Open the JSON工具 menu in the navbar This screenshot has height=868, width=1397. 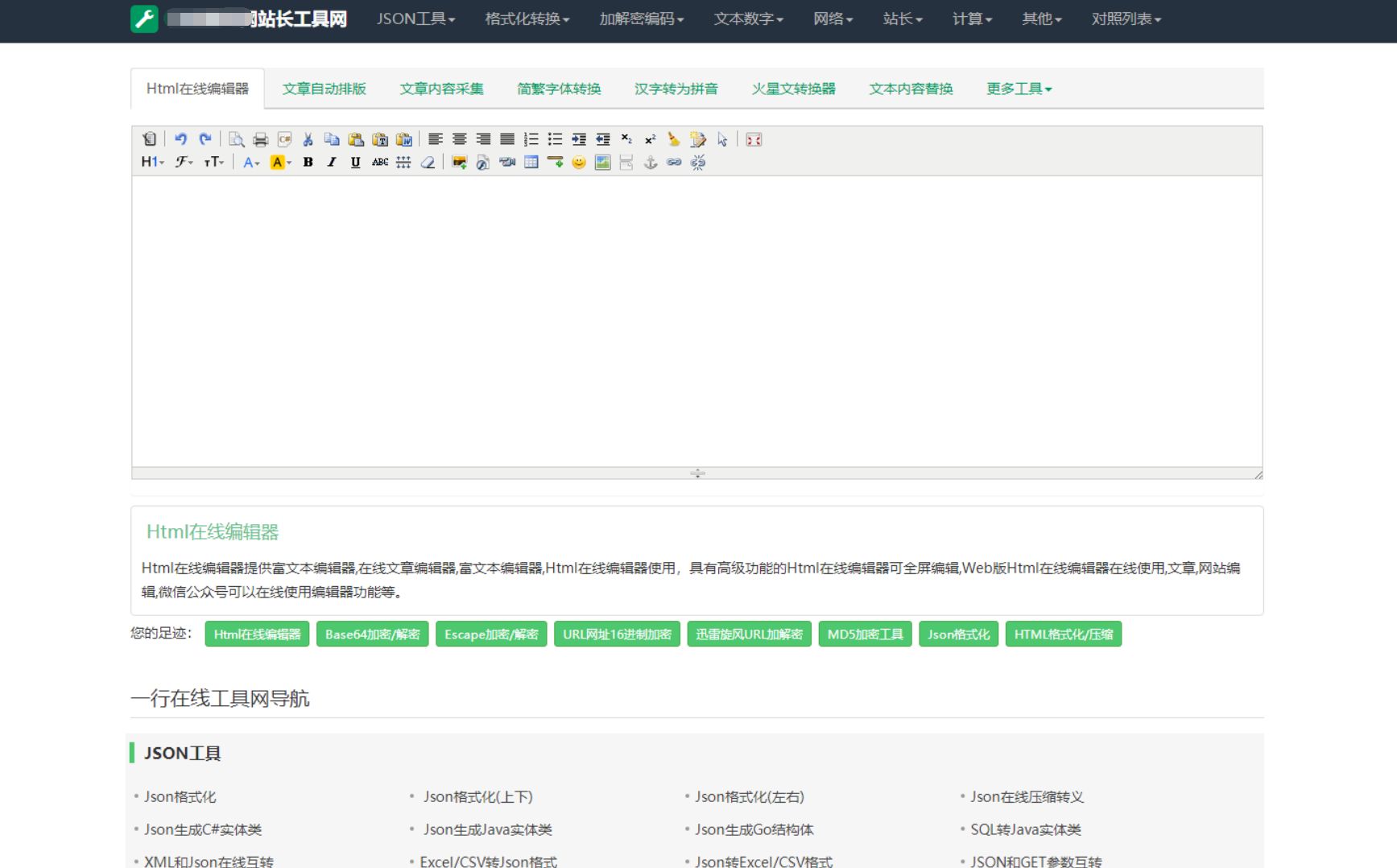click(x=415, y=19)
